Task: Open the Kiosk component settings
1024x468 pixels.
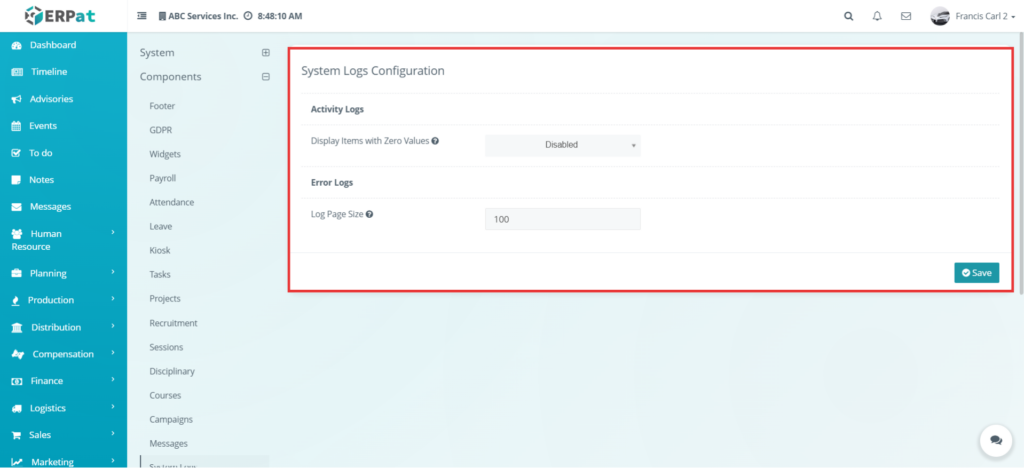Action: (x=159, y=251)
